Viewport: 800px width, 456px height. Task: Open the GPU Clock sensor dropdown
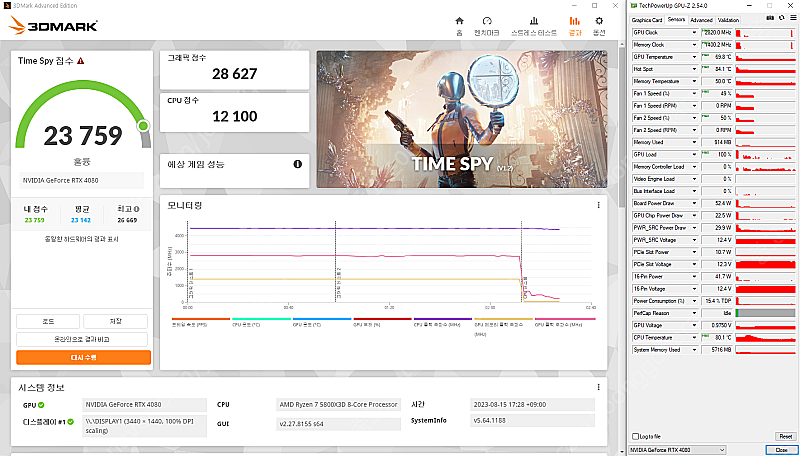(694, 33)
